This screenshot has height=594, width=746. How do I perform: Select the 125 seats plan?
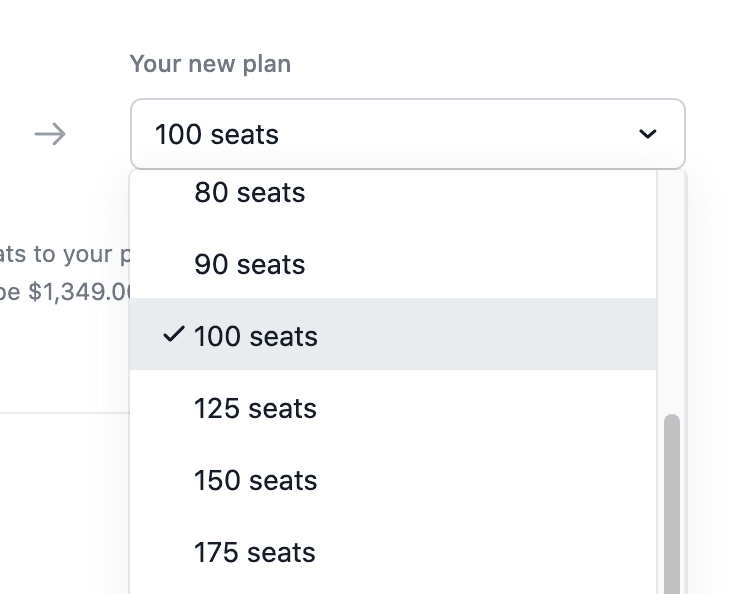pos(255,408)
